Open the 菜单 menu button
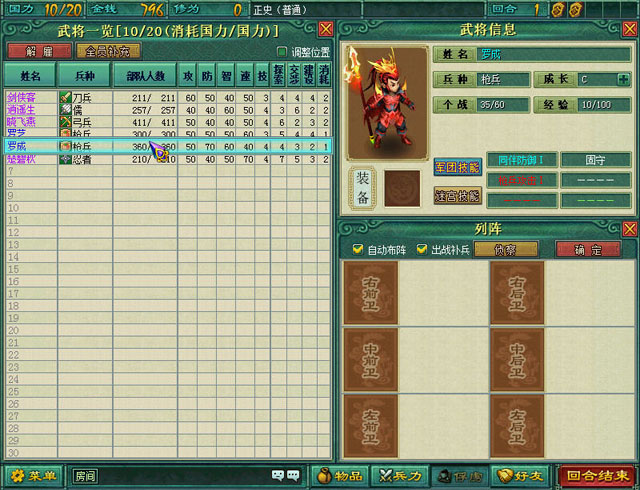Image resolution: width=640 pixels, height=490 pixels. (x=33, y=476)
